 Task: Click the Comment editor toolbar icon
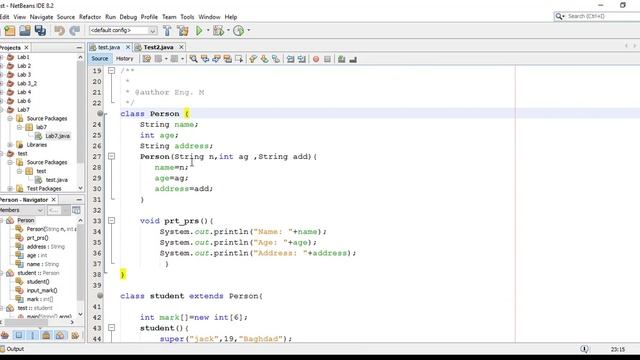342,59
